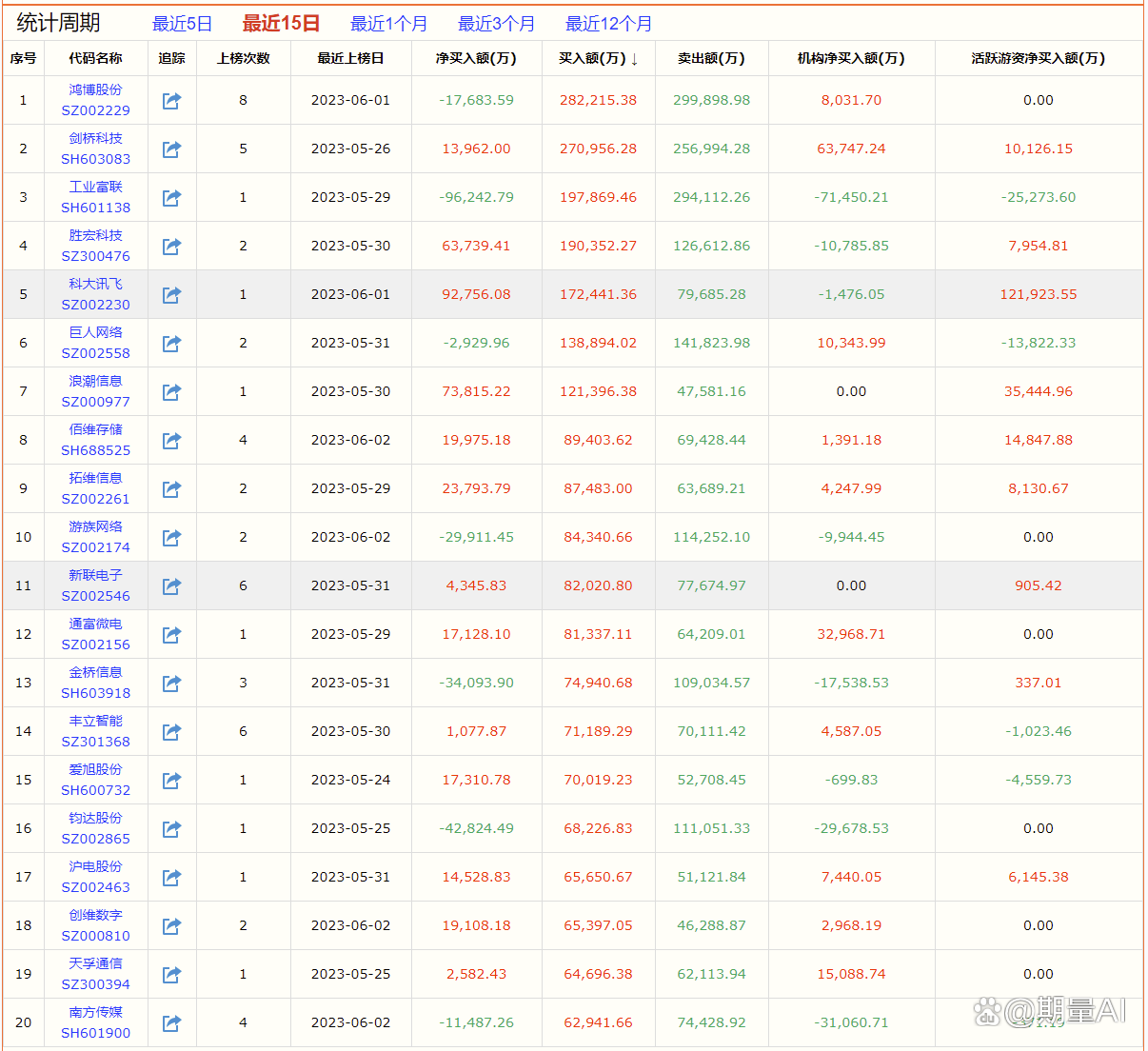This screenshot has width=1148, height=1051.
Task: Click the track icon for 金桥信息
Action: (171, 684)
